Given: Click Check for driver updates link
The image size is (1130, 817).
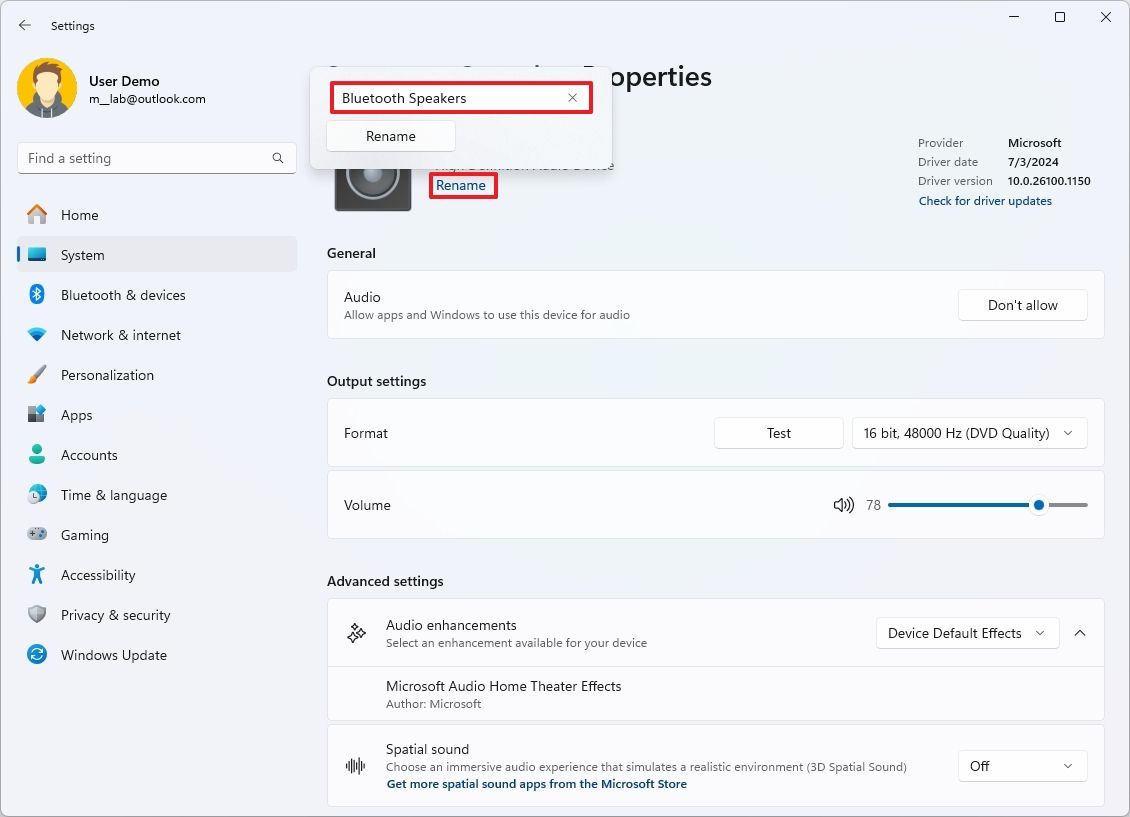Looking at the screenshot, I should (x=985, y=201).
